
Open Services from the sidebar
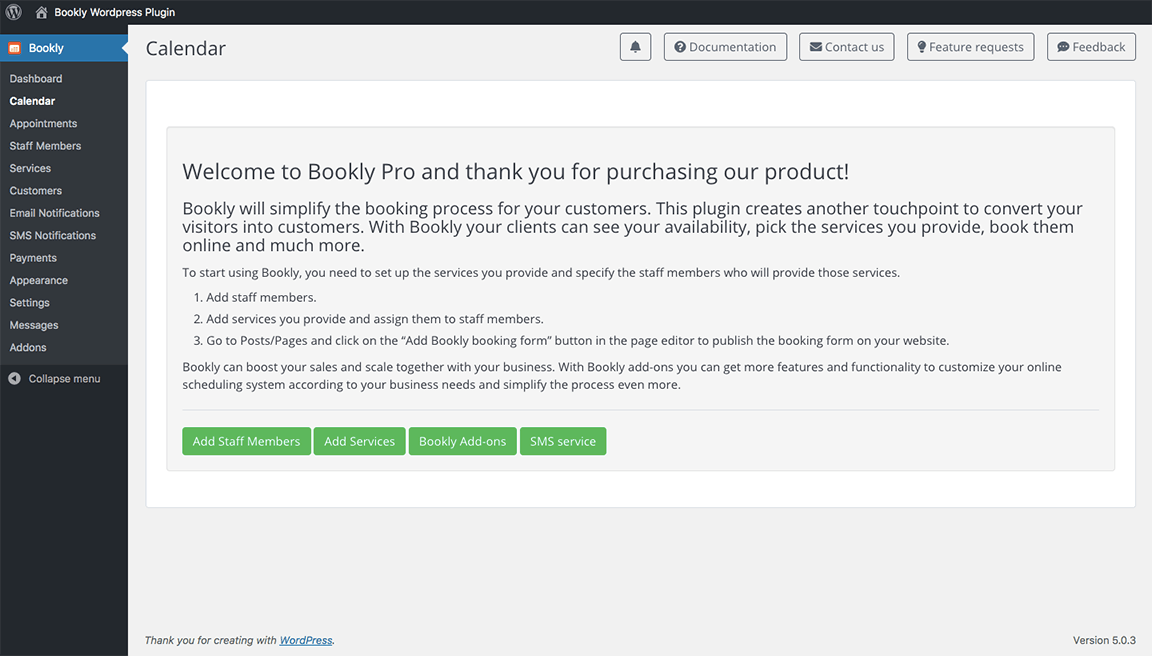30,168
